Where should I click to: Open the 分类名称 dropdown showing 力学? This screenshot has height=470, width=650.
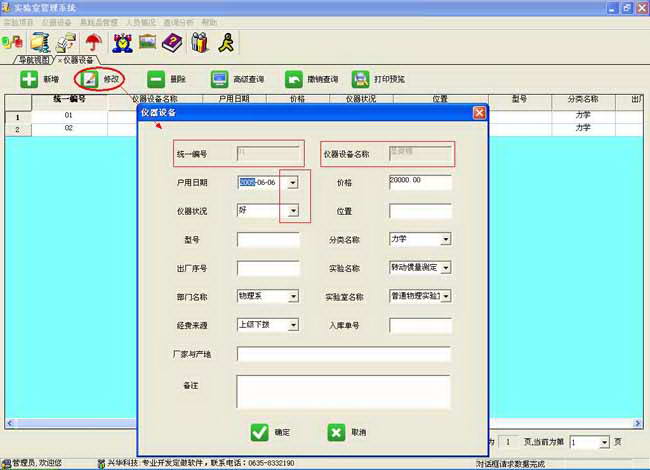click(446, 239)
